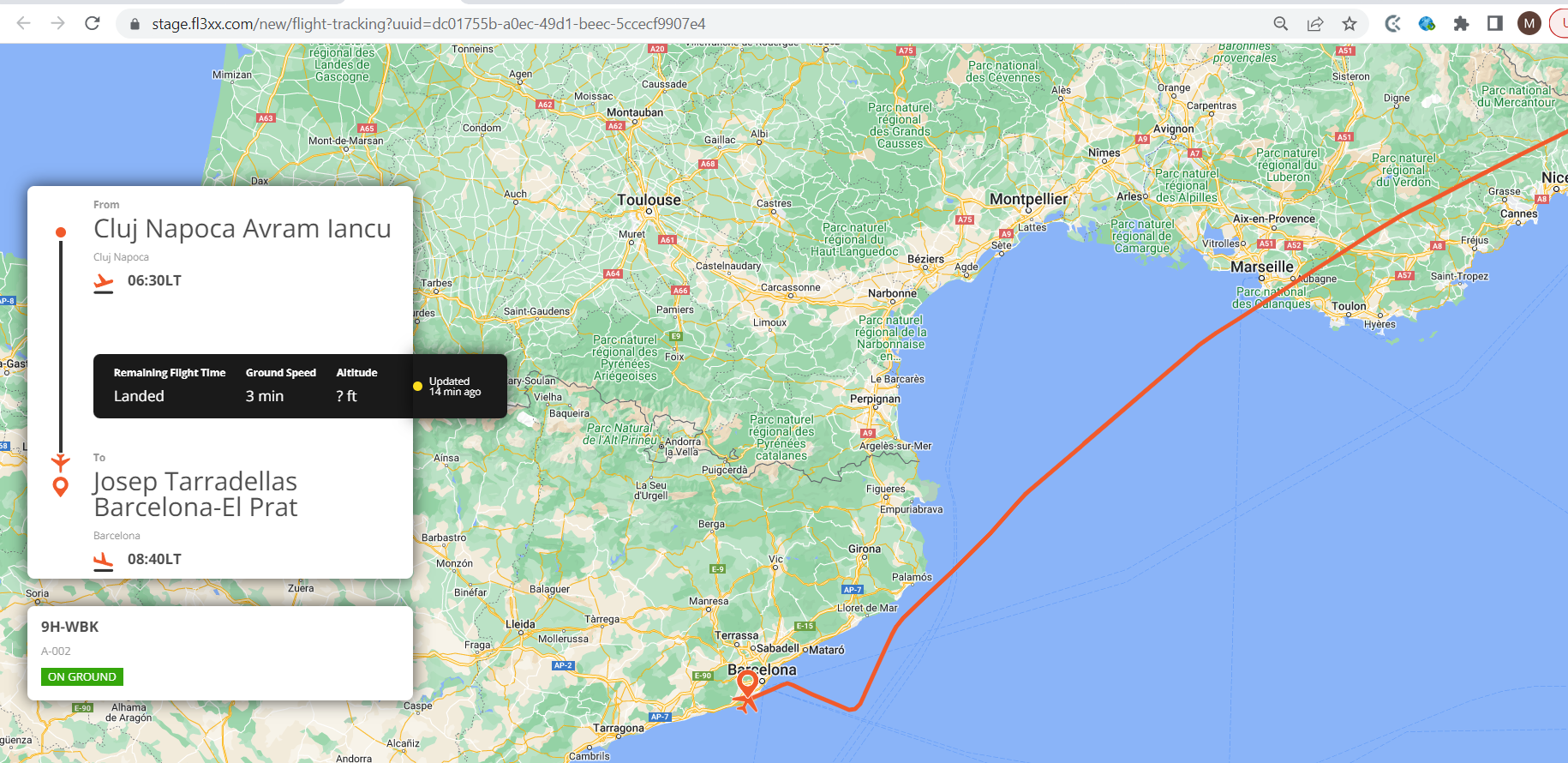Click the globe extension icon in the toolbar
Screen dimensions: 1568x763
click(x=1427, y=24)
